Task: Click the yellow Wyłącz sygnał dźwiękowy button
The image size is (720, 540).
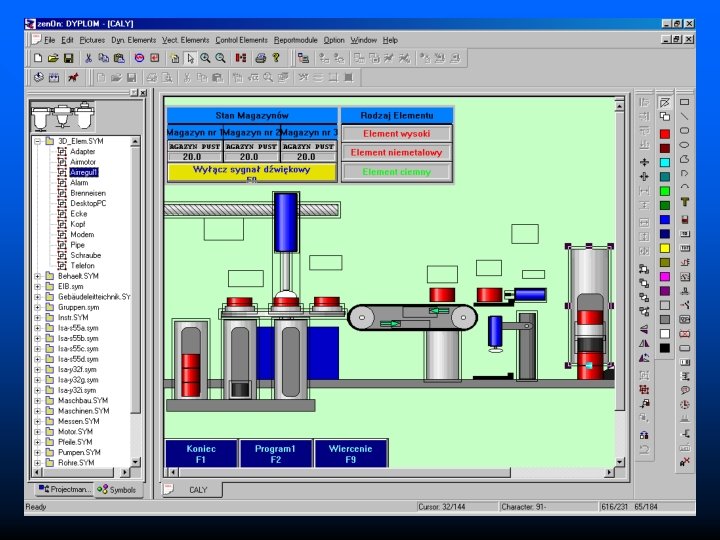Action: tap(252, 173)
